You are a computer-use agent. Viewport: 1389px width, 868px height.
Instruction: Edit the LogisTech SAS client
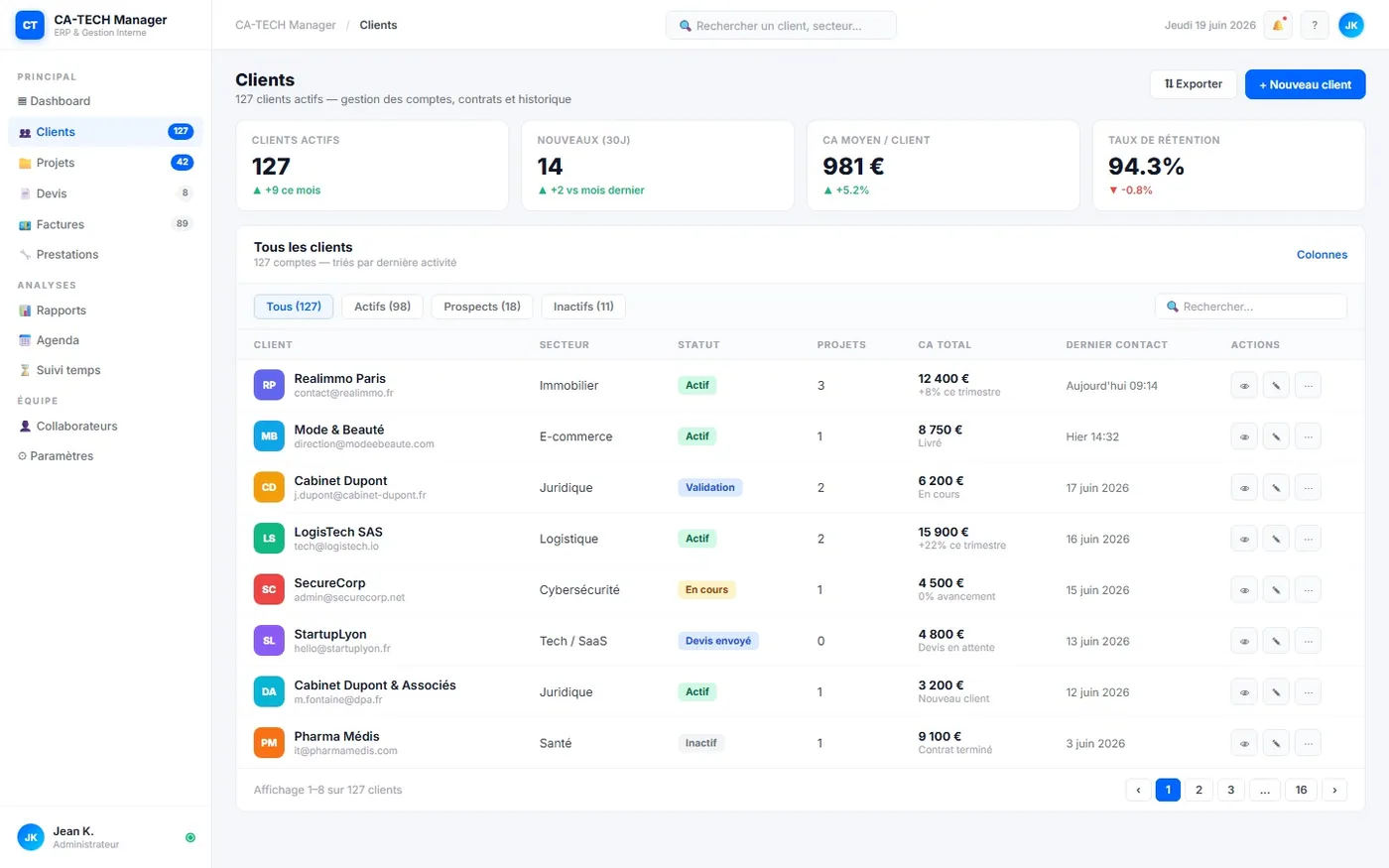tap(1276, 539)
